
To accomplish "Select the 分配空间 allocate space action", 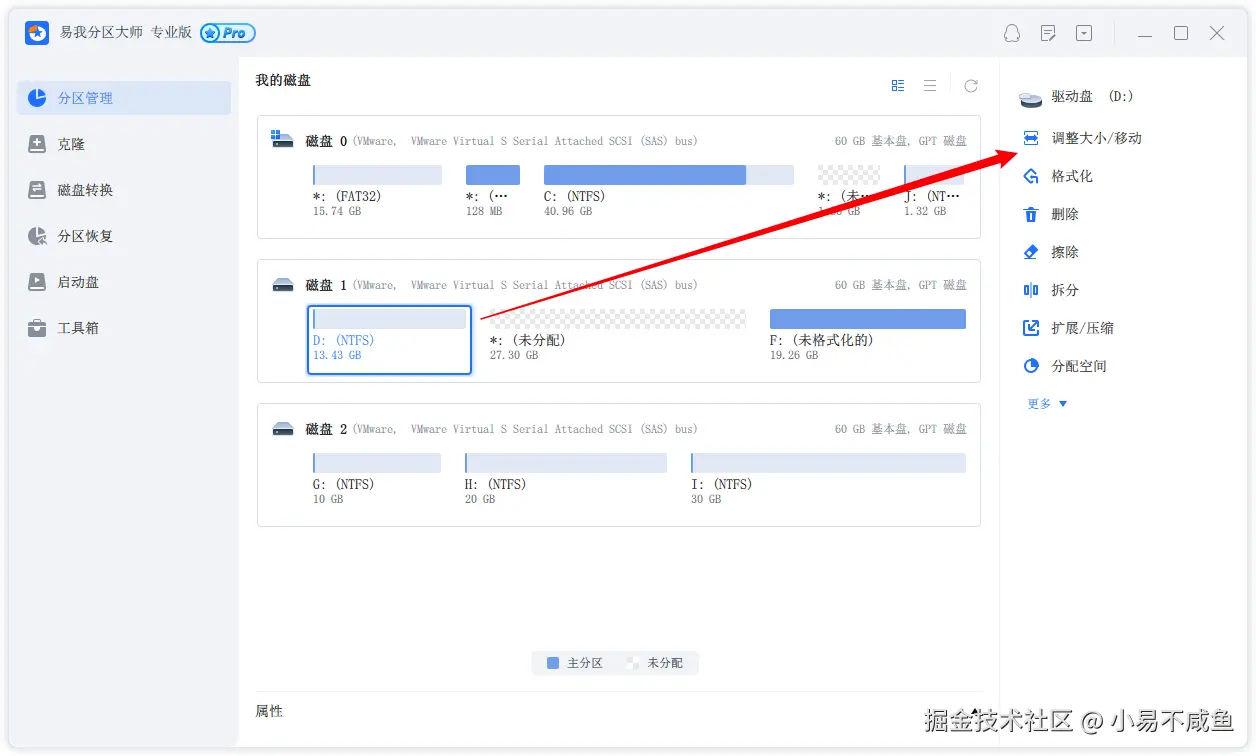I will point(1065,366).
